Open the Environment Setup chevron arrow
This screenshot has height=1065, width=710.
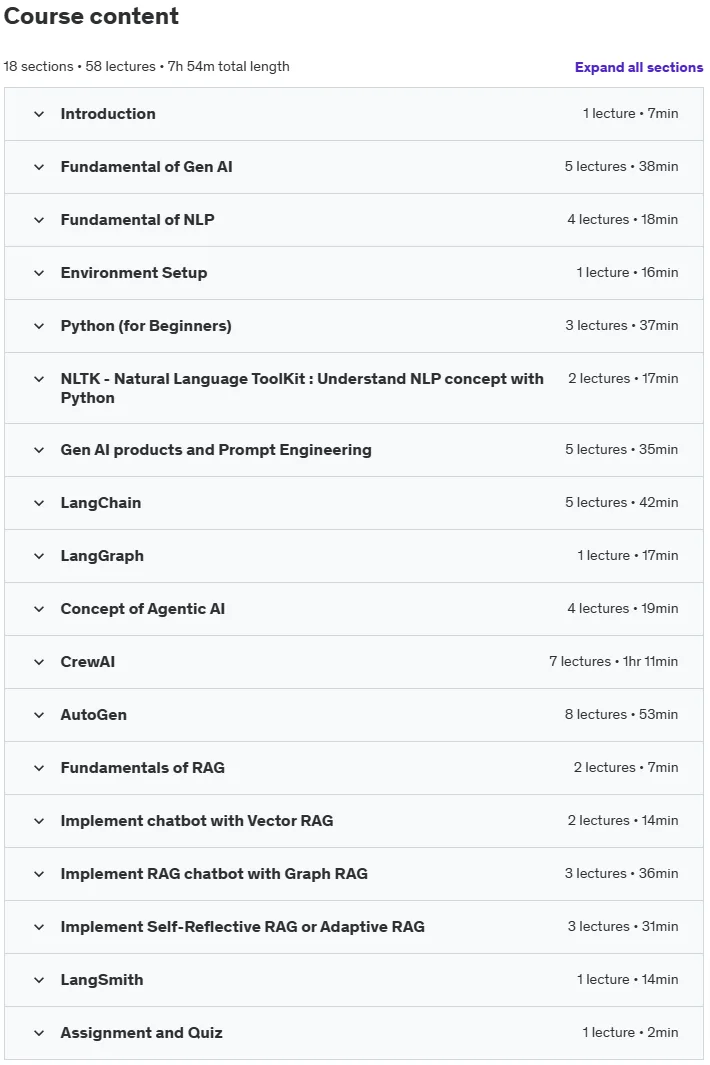coord(39,273)
